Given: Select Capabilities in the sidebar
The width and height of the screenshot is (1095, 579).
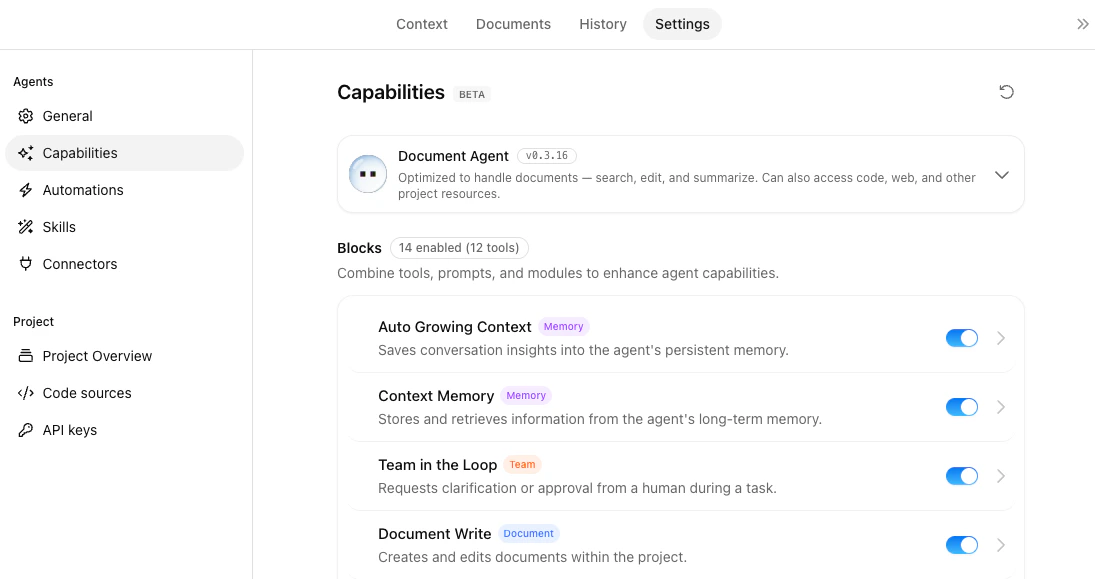Looking at the screenshot, I should click(124, 153).
